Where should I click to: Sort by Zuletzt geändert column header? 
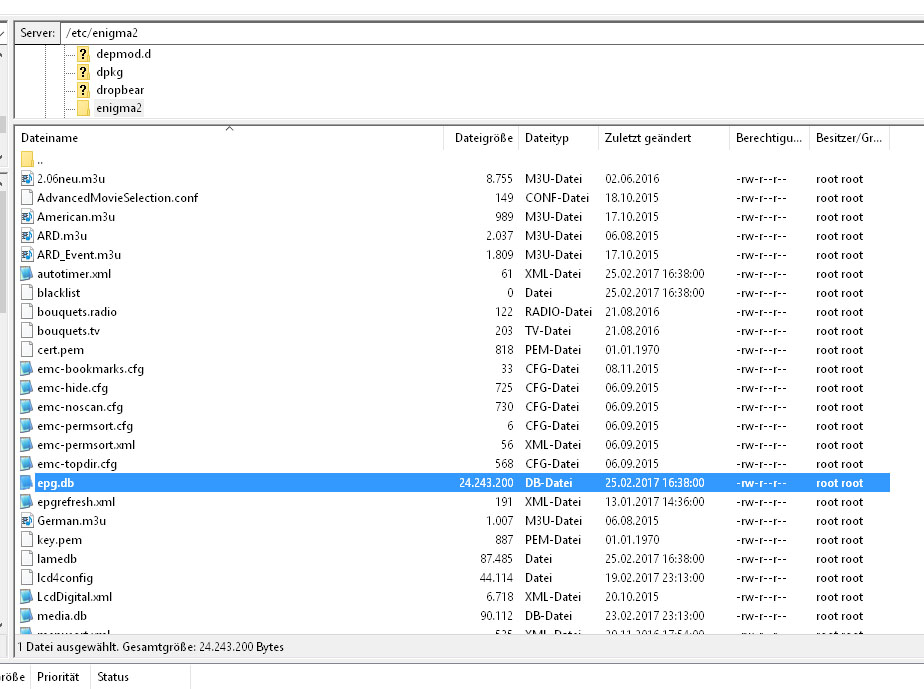647,138
